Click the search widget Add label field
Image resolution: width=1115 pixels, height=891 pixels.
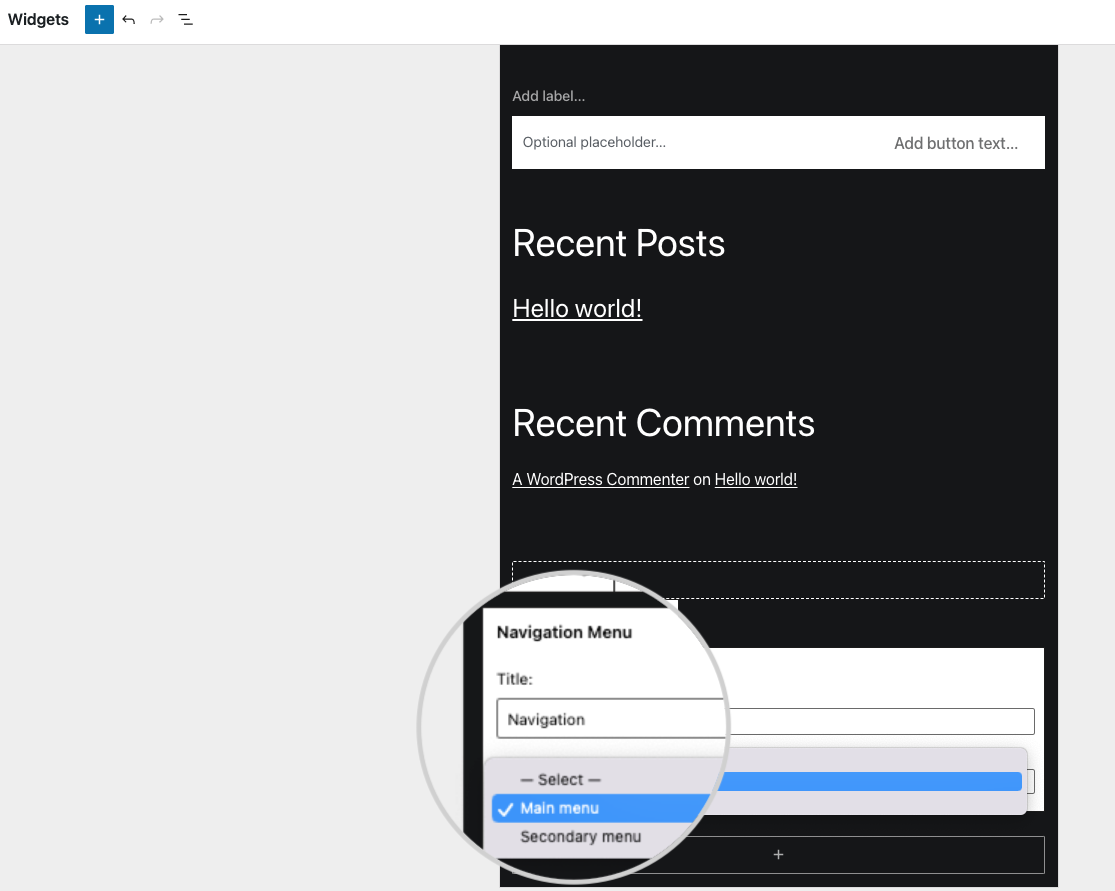pyautogui.click(x=548, y=96)
